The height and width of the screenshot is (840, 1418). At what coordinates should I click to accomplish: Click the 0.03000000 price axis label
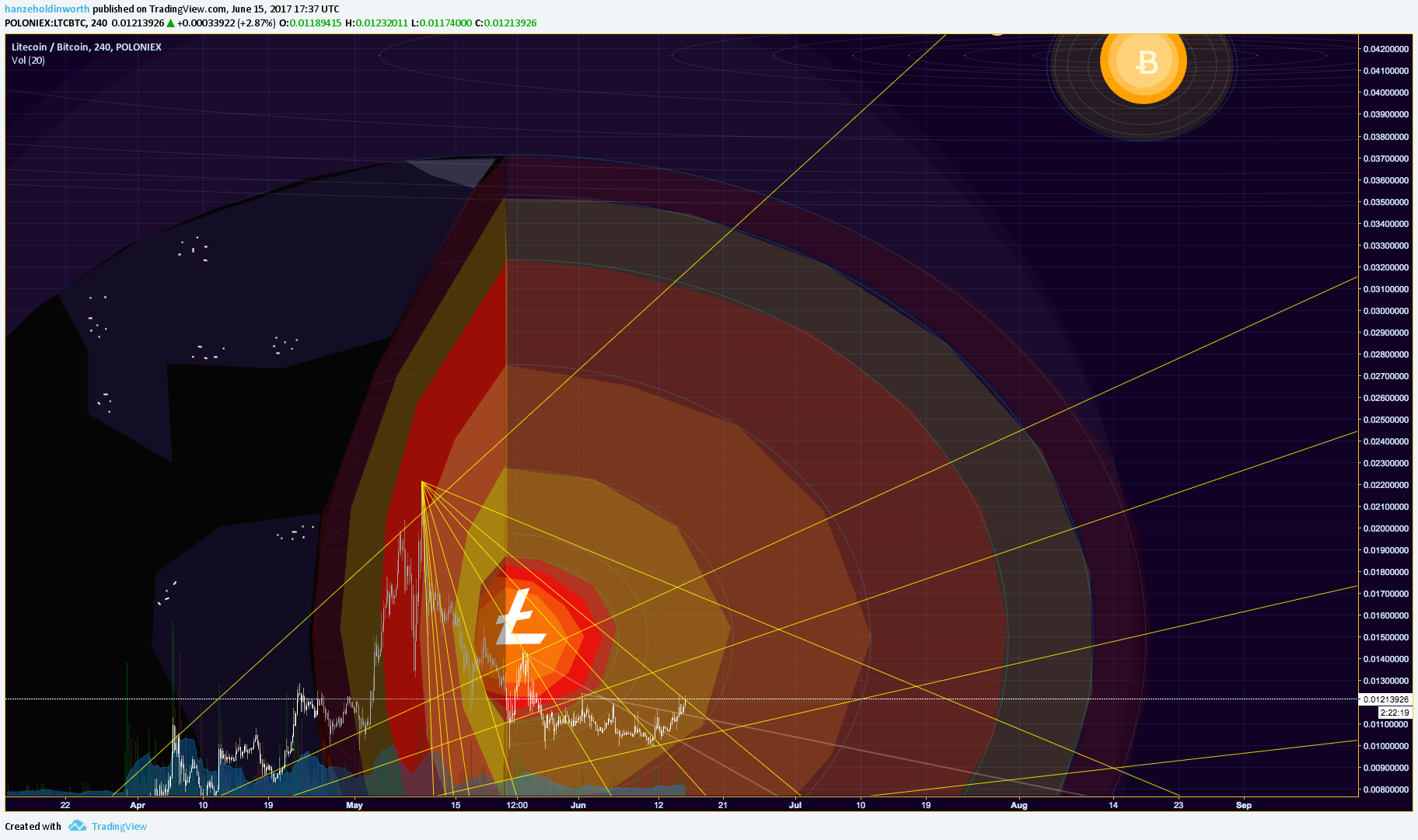tap(1385, 311)
